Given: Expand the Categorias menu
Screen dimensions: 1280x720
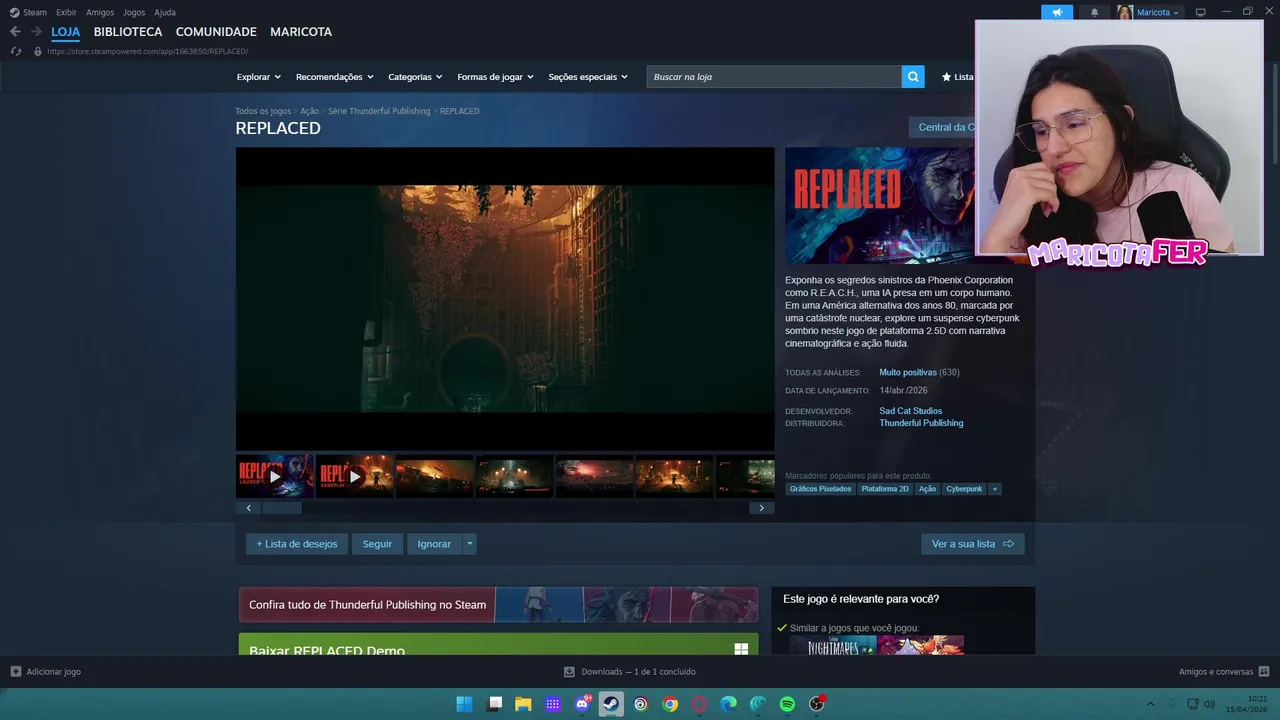Looking at the screenshot, I should [415, 77].
